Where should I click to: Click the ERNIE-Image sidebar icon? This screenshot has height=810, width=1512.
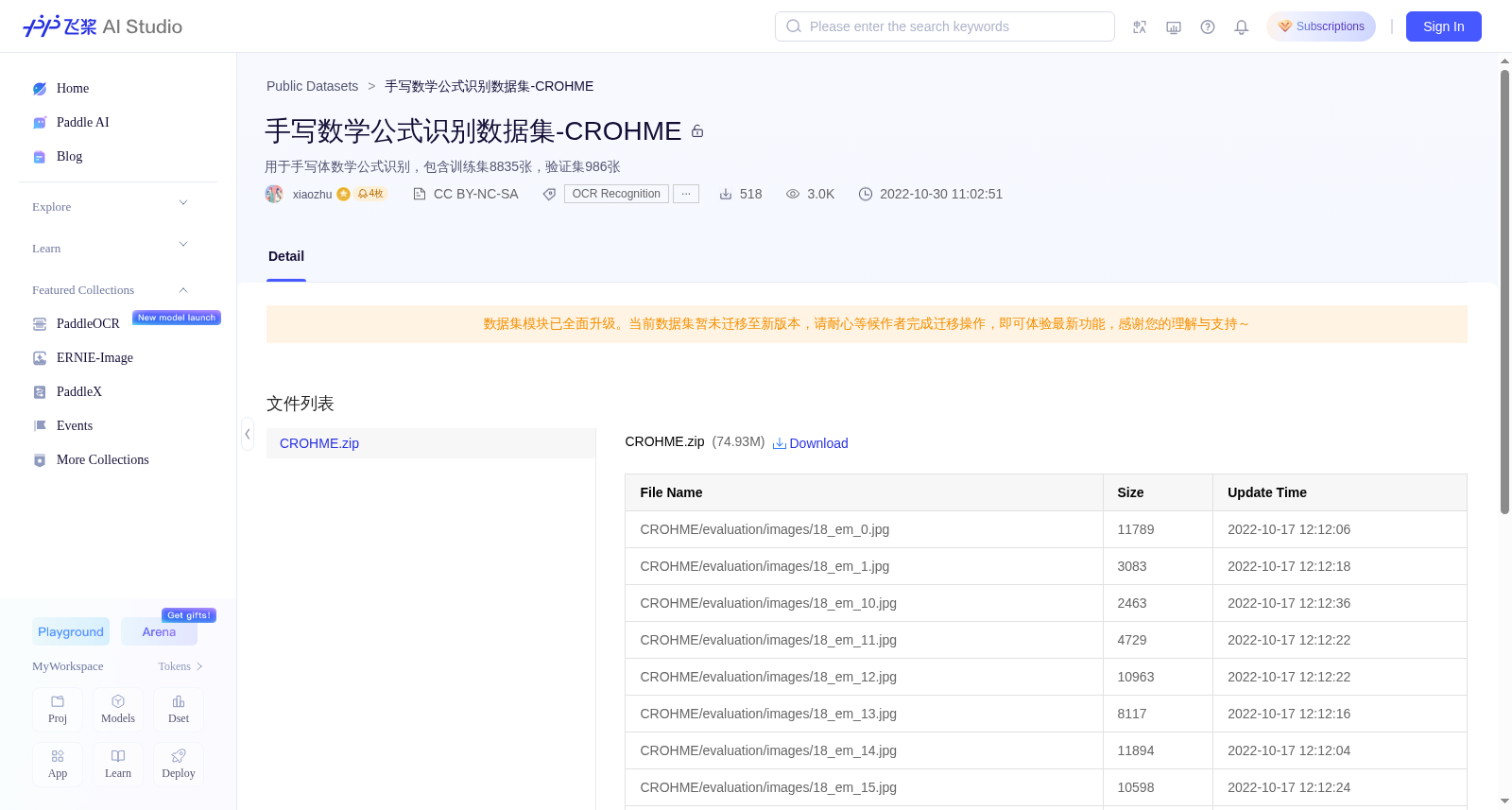[40, 358]
